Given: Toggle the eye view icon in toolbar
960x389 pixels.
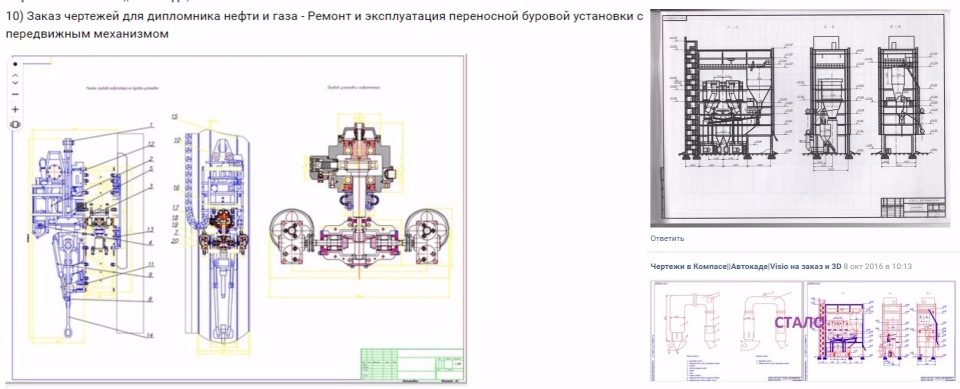Looking at the screenshot, I should pos(15,124).
